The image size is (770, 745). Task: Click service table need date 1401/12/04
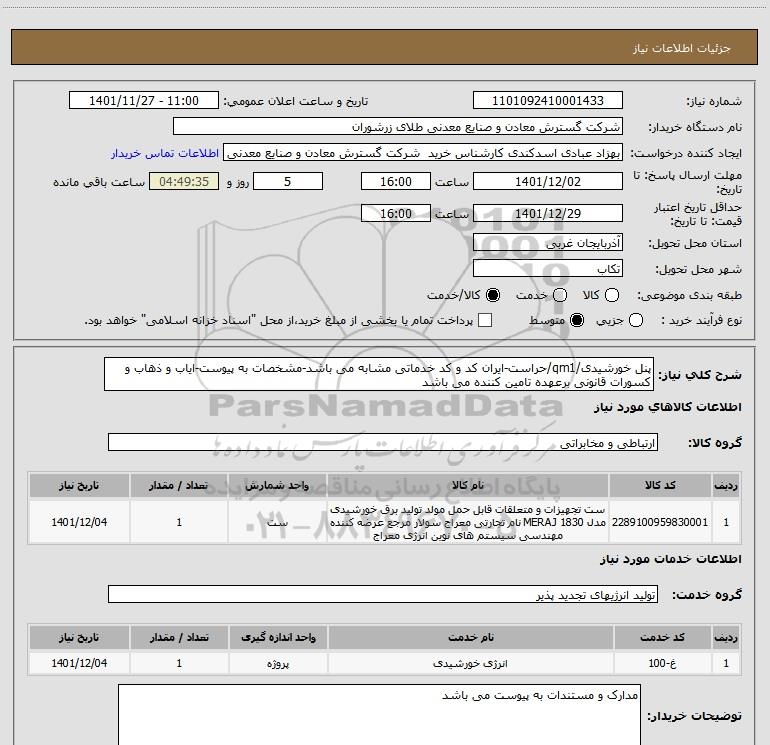[79, 663]
